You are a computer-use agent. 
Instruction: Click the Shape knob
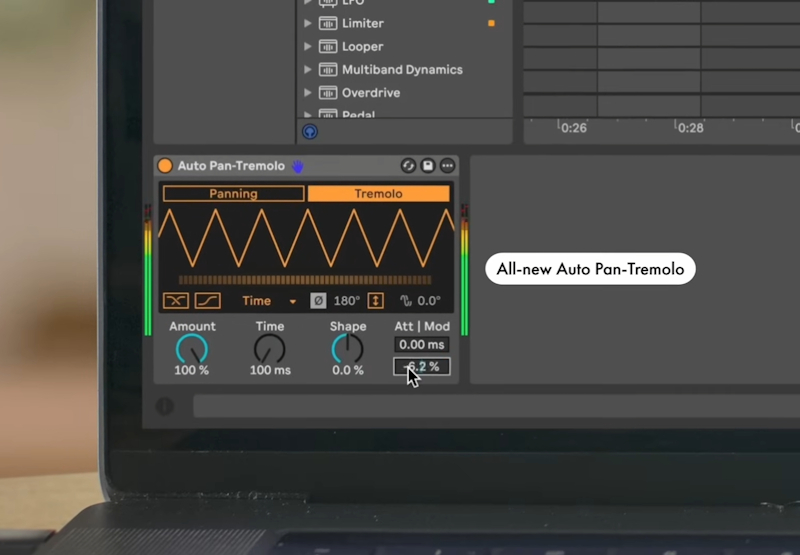pos(347,349)
